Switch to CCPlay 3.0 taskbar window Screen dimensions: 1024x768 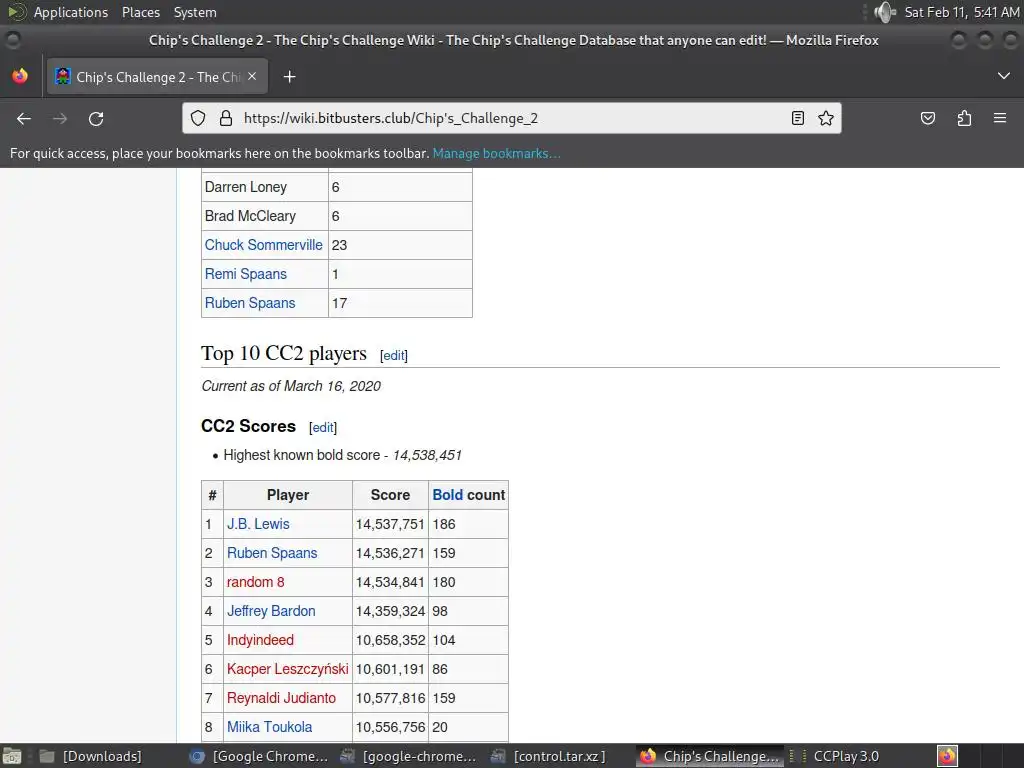point(846,756)
